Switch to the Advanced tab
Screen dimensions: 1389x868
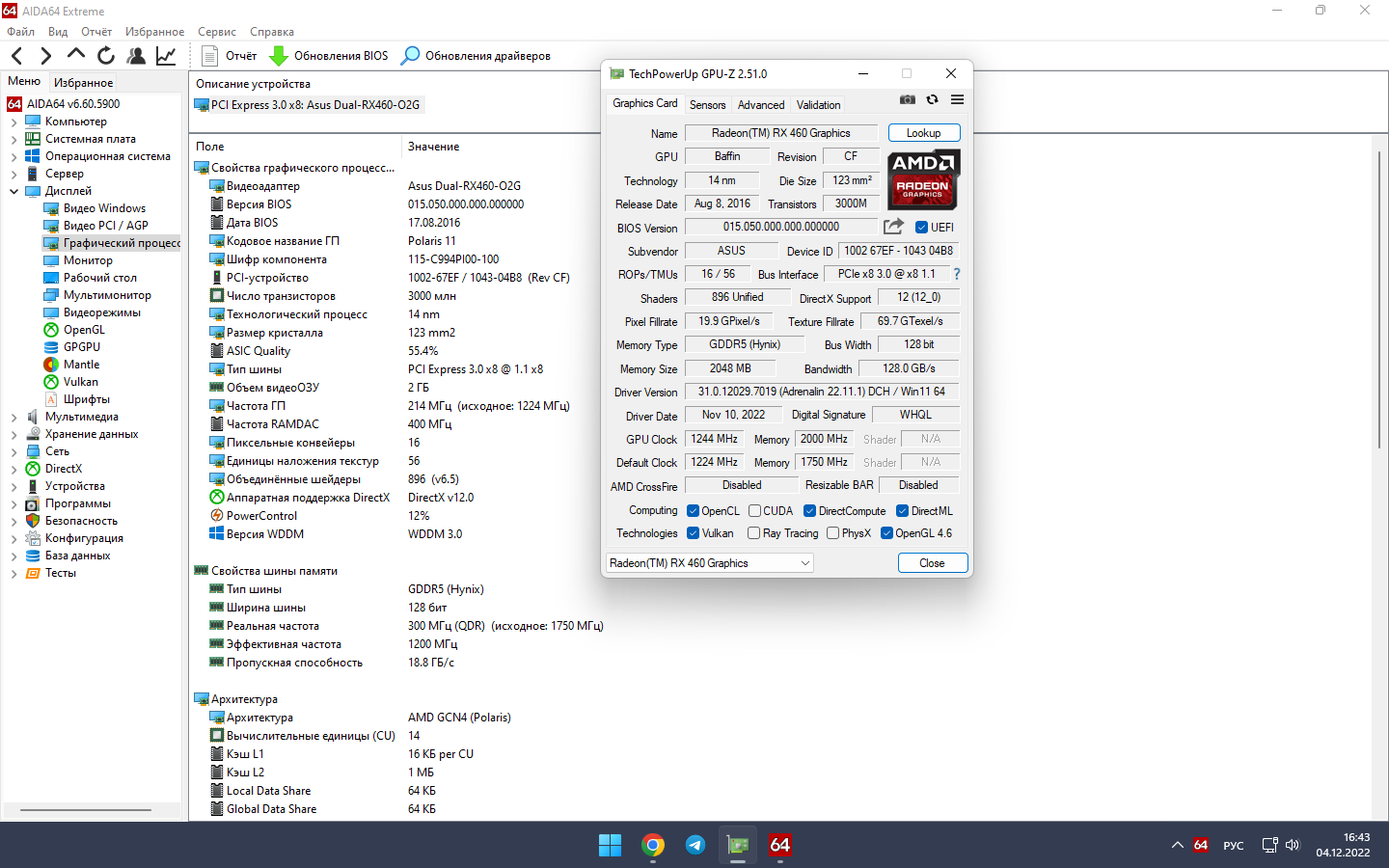click(x=761, y=105)
